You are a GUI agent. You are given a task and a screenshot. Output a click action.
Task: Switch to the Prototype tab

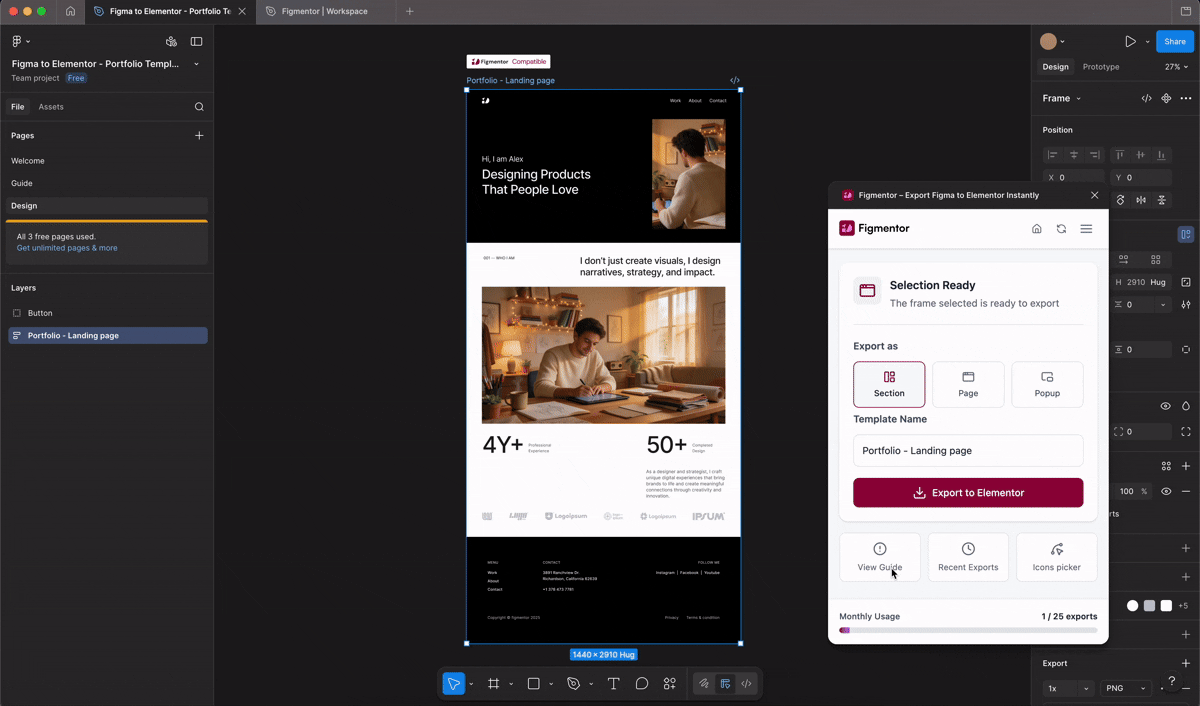[1101, 67]
